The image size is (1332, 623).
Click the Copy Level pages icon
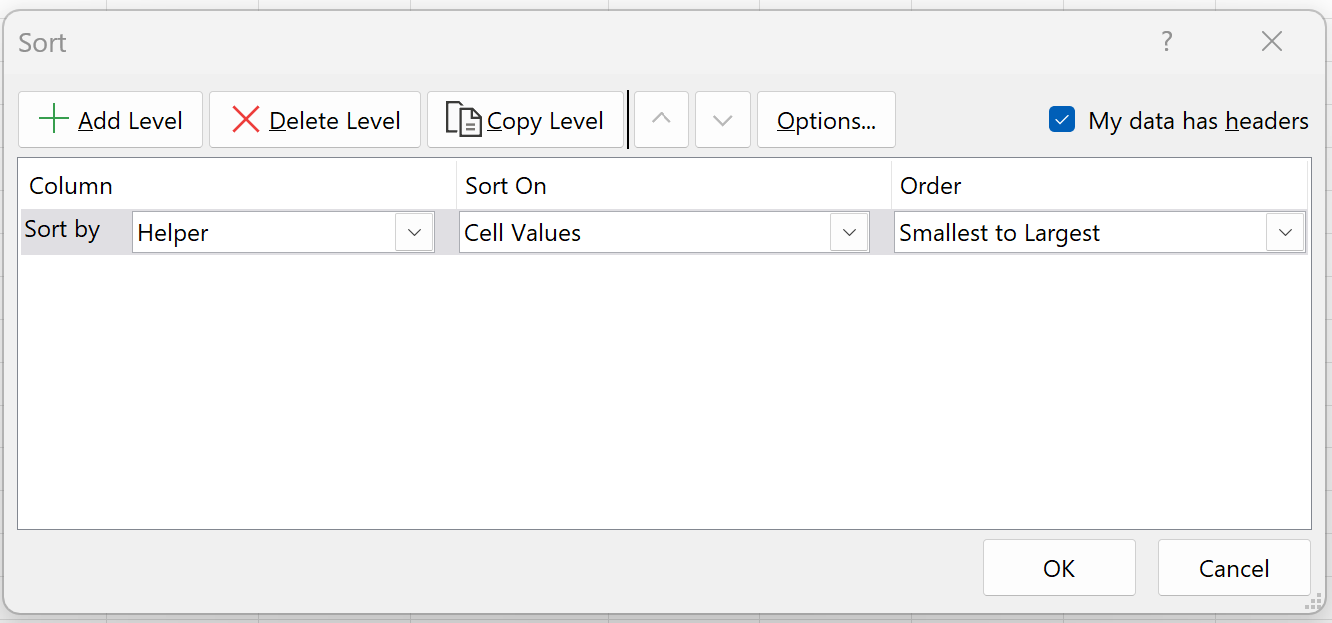[x=464, y=119]
